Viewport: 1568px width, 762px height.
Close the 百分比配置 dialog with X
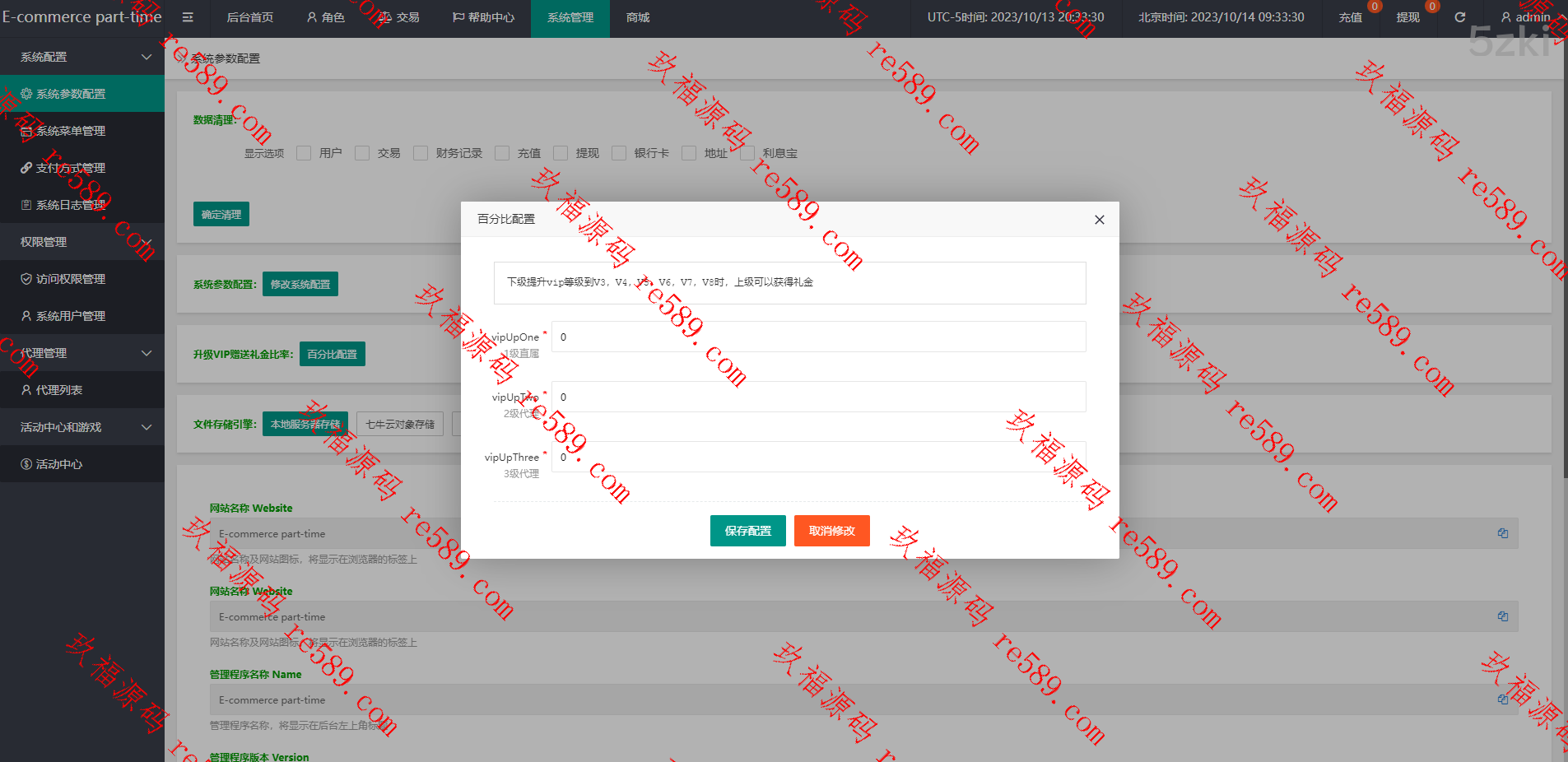tap(1099, 220)
